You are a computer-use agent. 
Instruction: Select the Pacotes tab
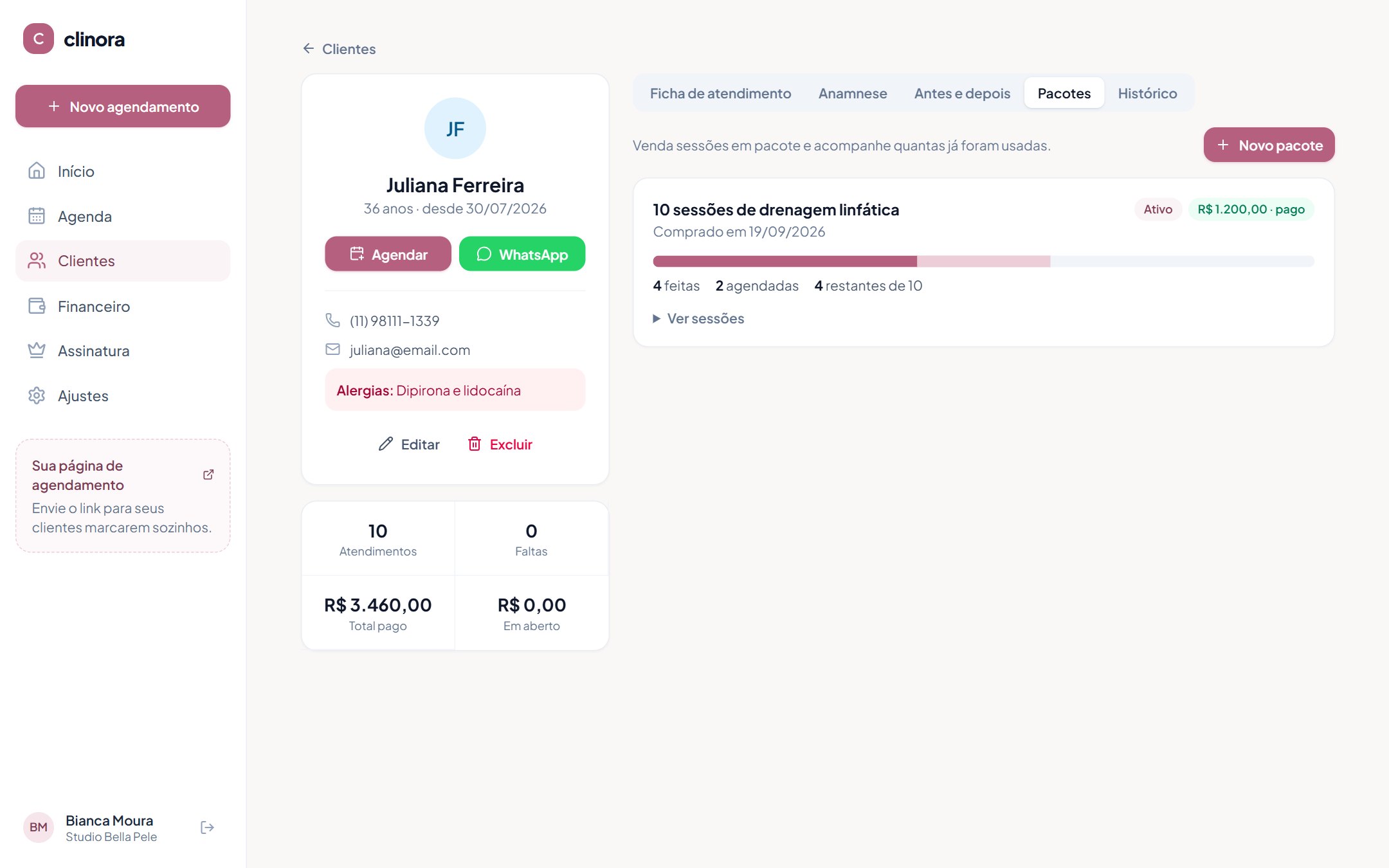tap(1064, 93)
